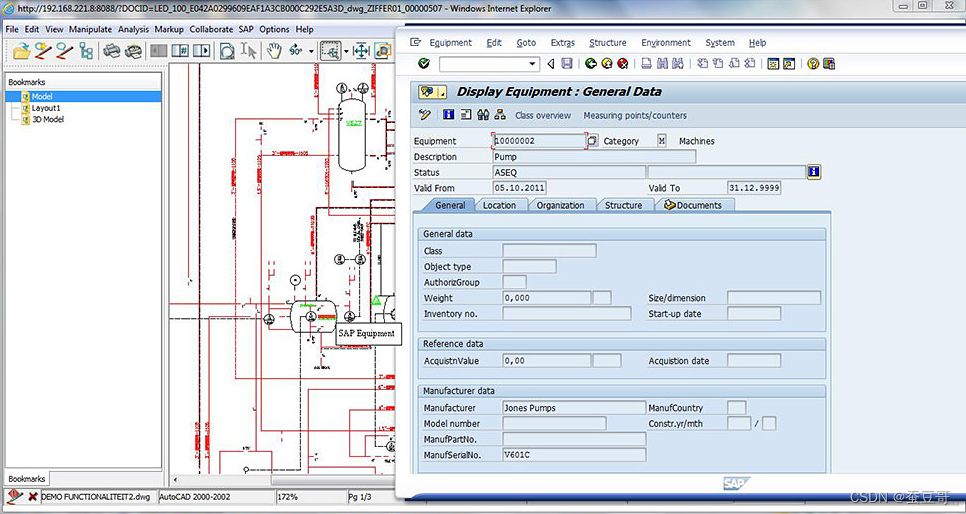Click the SAP print icon
Image resolution: width=966 pixels, height=514 pixels.
point(646,63)
